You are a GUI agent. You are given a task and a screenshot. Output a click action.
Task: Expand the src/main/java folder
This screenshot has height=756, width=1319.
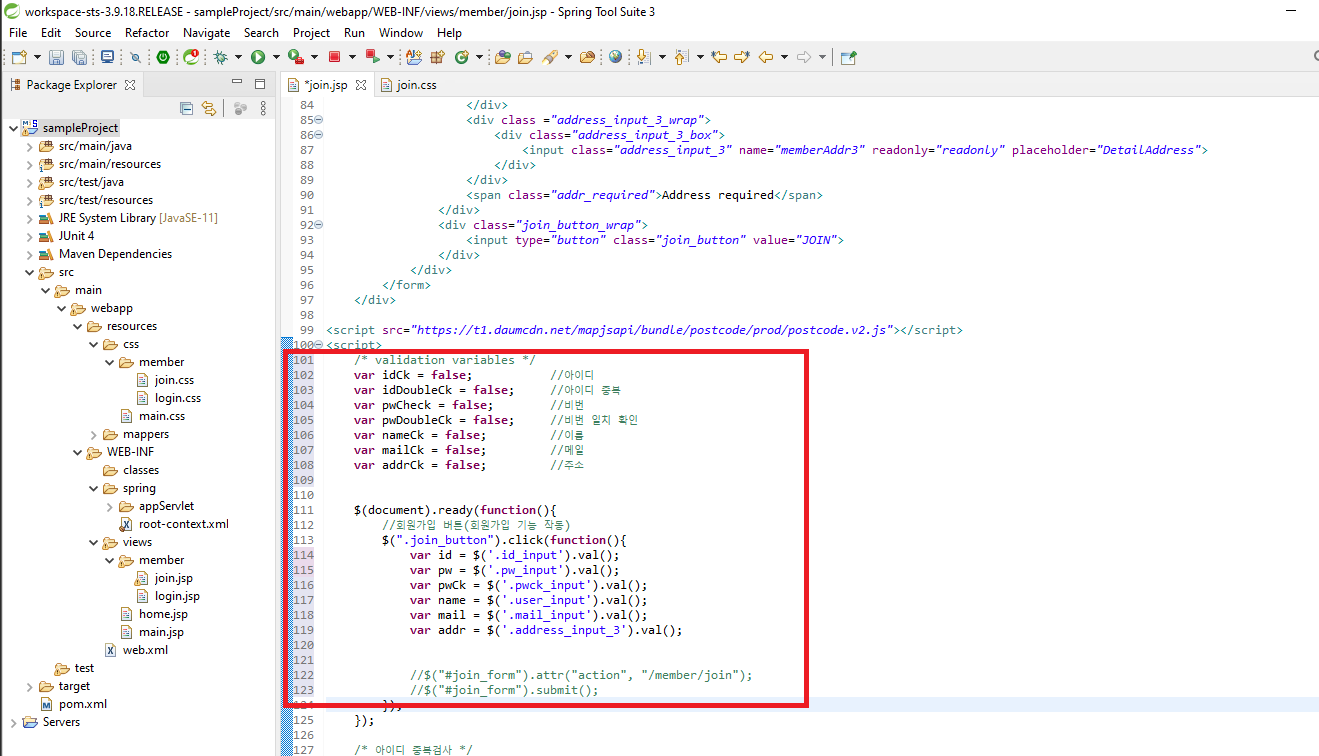(x=29, y=146)
